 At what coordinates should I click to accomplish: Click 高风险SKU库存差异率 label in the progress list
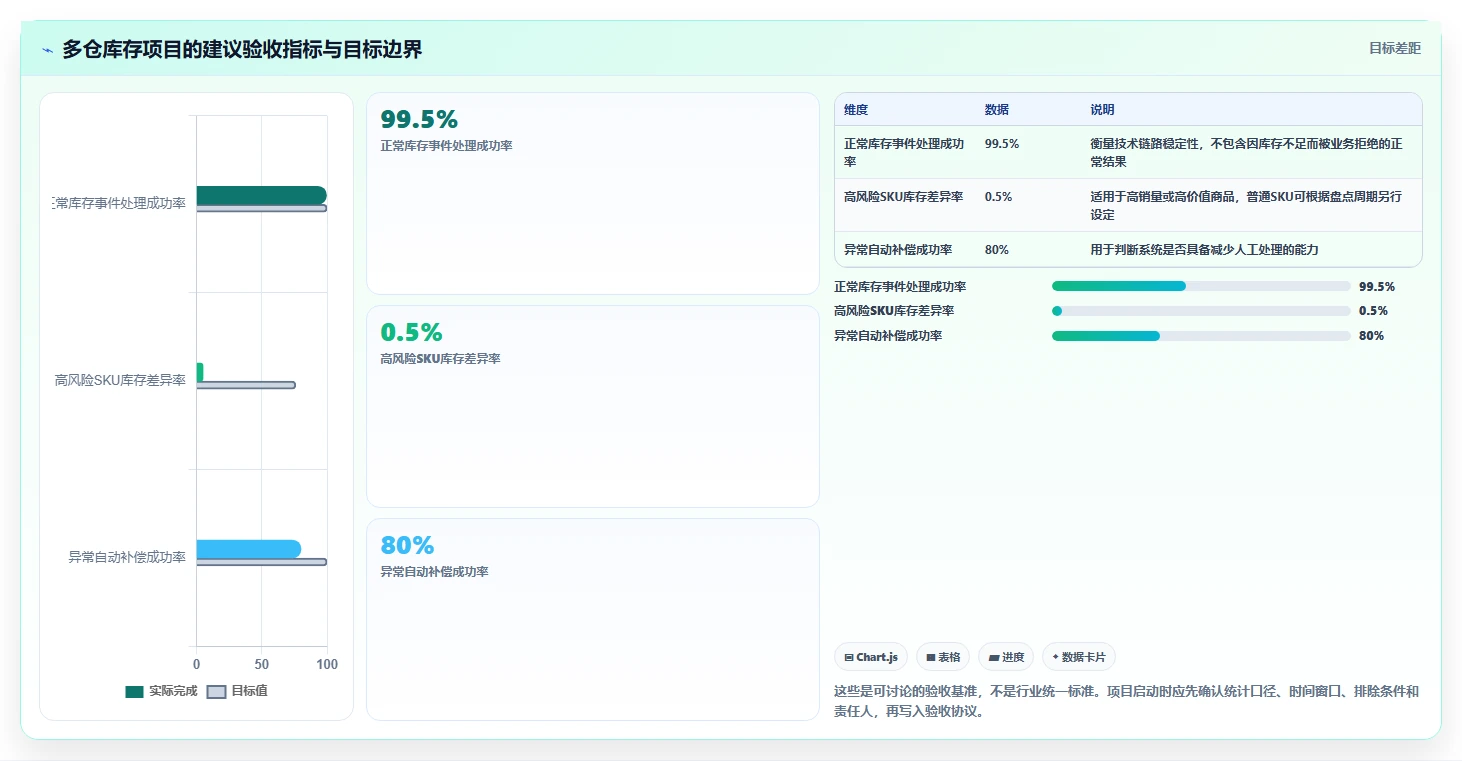tap(894, 311)
